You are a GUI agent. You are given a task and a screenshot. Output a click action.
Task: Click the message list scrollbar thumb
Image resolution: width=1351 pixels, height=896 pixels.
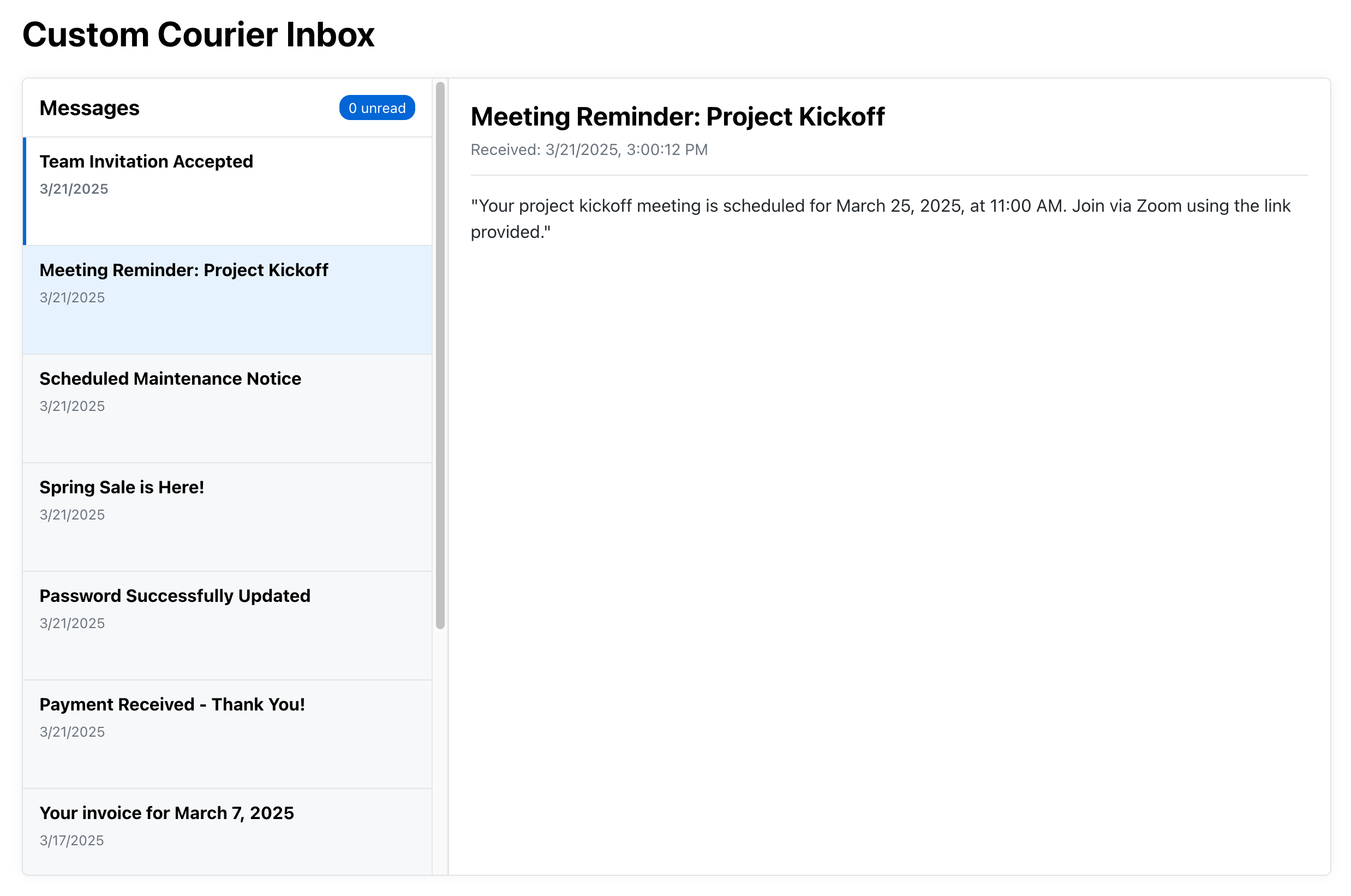coord(440,354)
